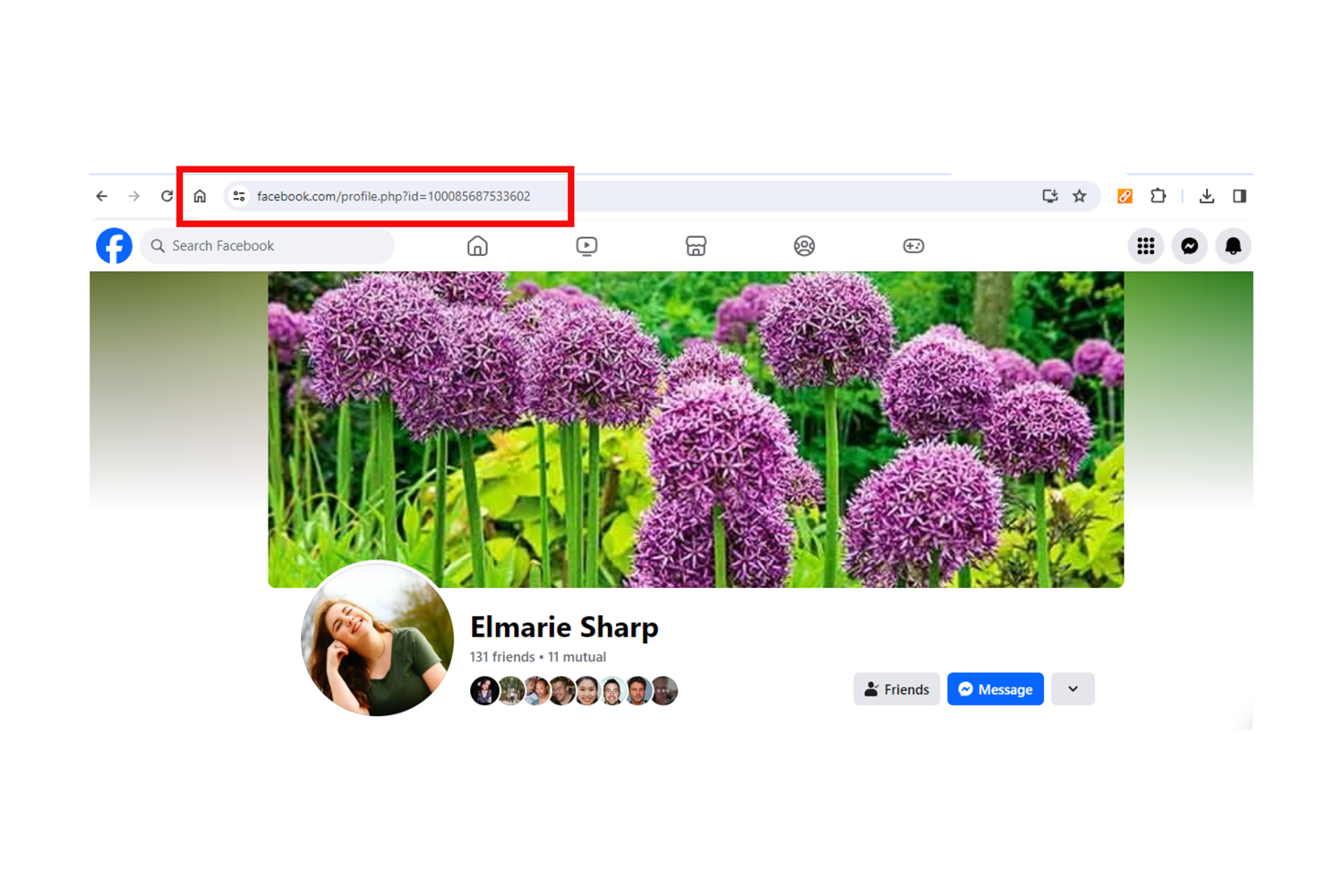Viewport: 1343px width, 896px height.
Task: Open the profile options chevron dropdown
Action: point(1073,688)
